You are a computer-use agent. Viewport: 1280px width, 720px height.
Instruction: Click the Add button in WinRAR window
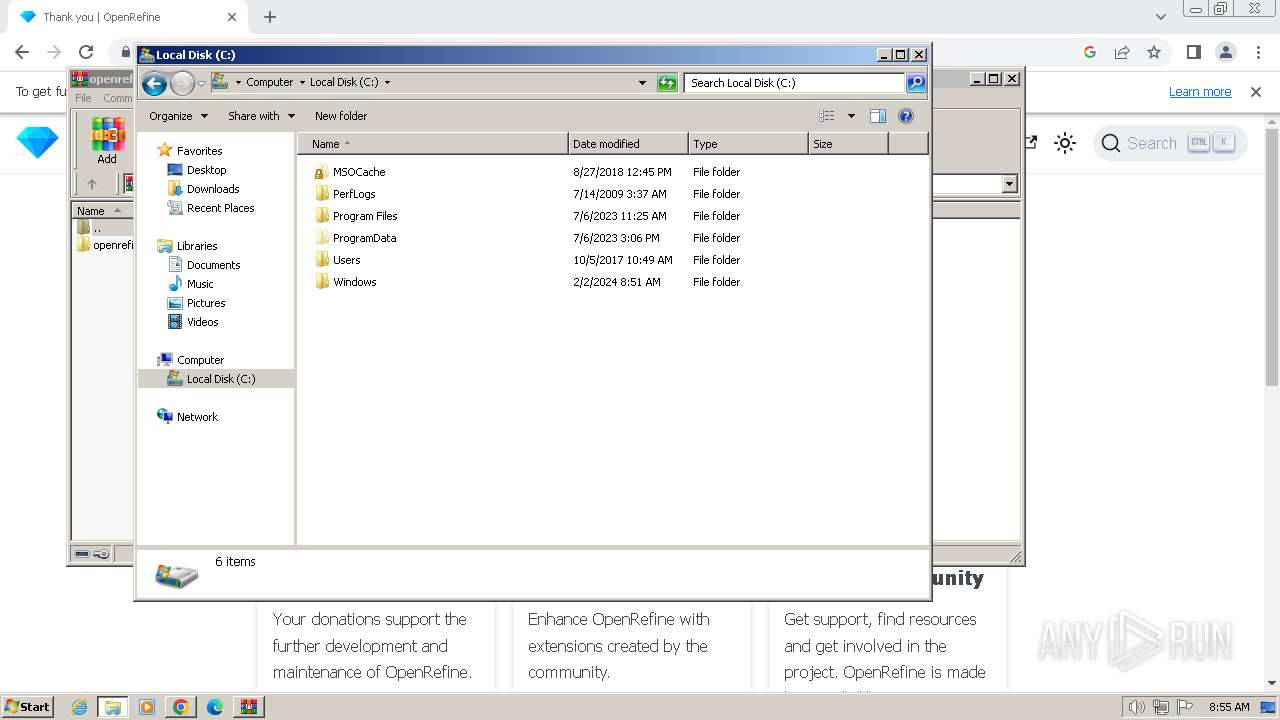(107, 140)
